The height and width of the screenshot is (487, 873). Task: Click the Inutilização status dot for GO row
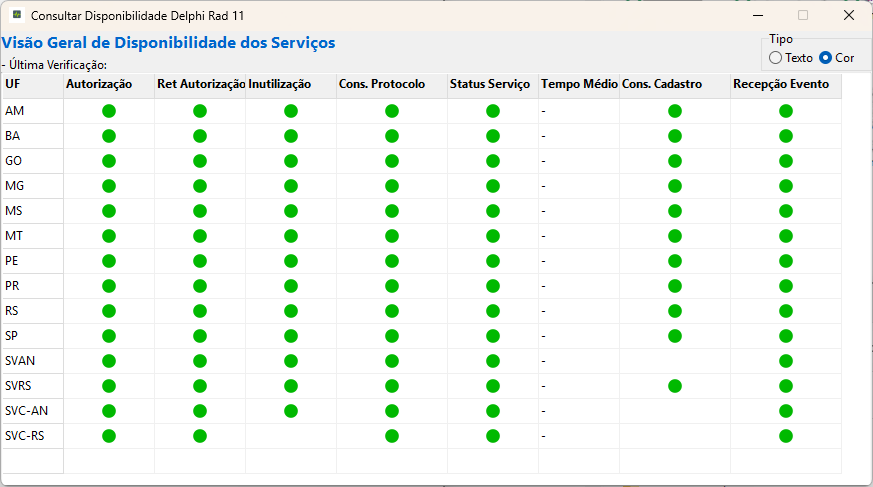pos(291,161)
